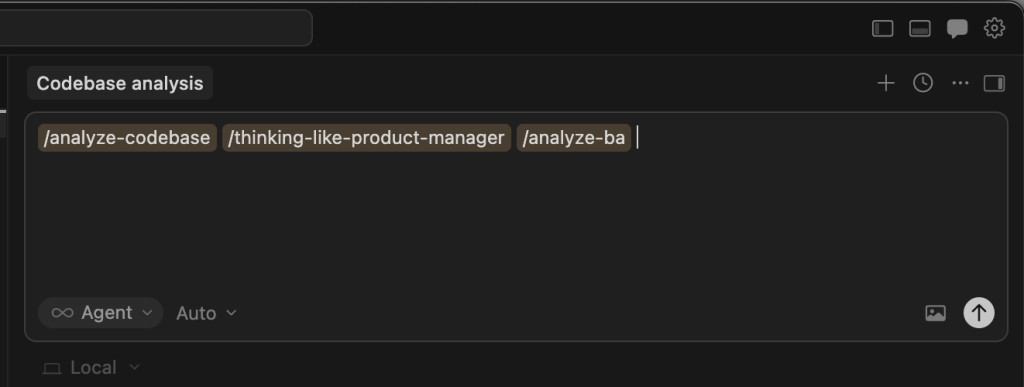Send the message with up-arrow button
Image resolution: width=1024 pixels, height=387 pixels.
pos(978,313)
